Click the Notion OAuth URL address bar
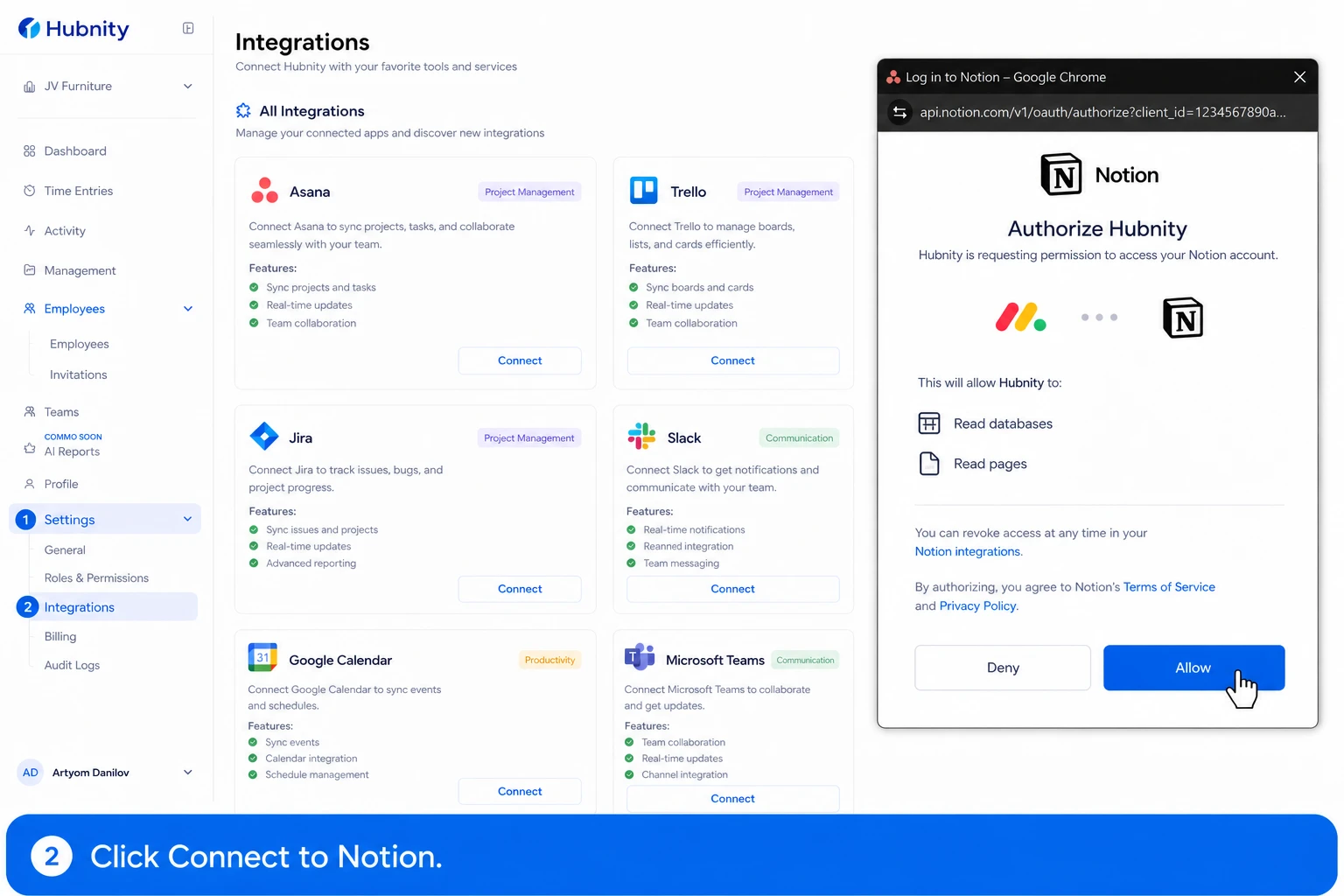Screen dimensions: 1344x896 [1102, 112]
